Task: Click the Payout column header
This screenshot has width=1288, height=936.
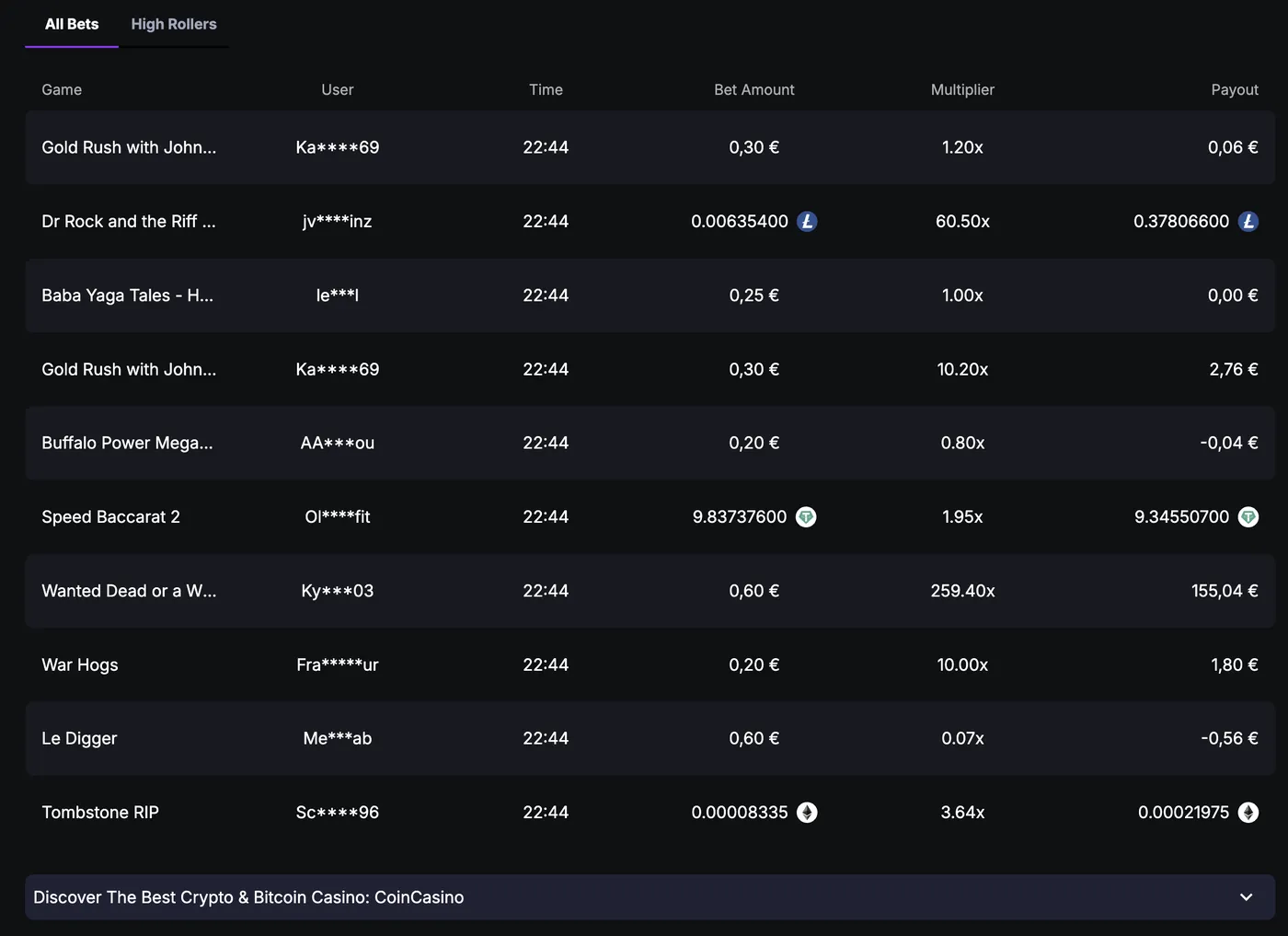Action: click(1235, 89)
